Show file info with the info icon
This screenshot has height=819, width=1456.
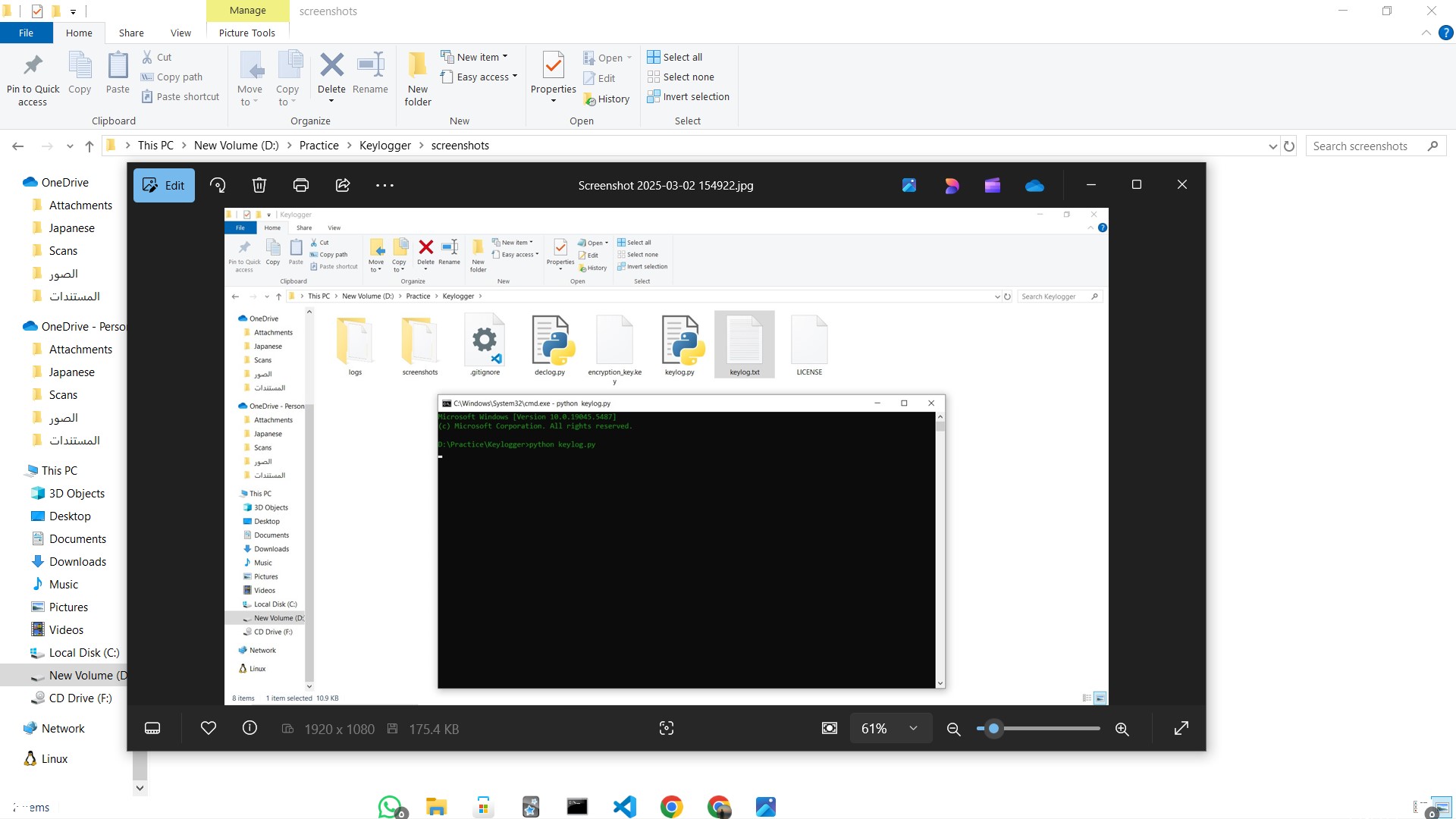point(249,728)
